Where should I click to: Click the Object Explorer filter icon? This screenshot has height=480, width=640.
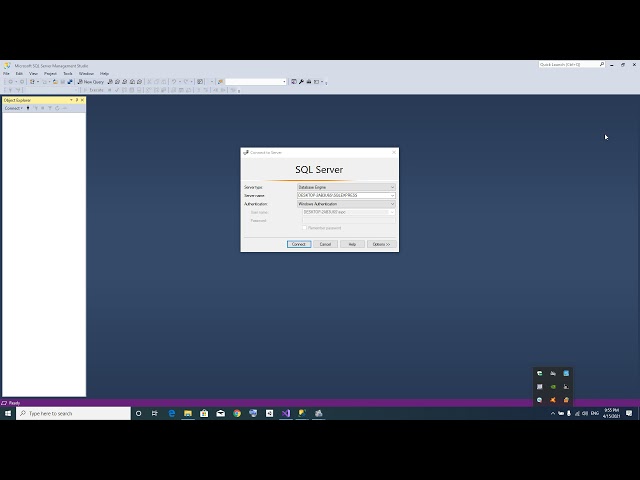pyautogui.click(x=50, y=108)
